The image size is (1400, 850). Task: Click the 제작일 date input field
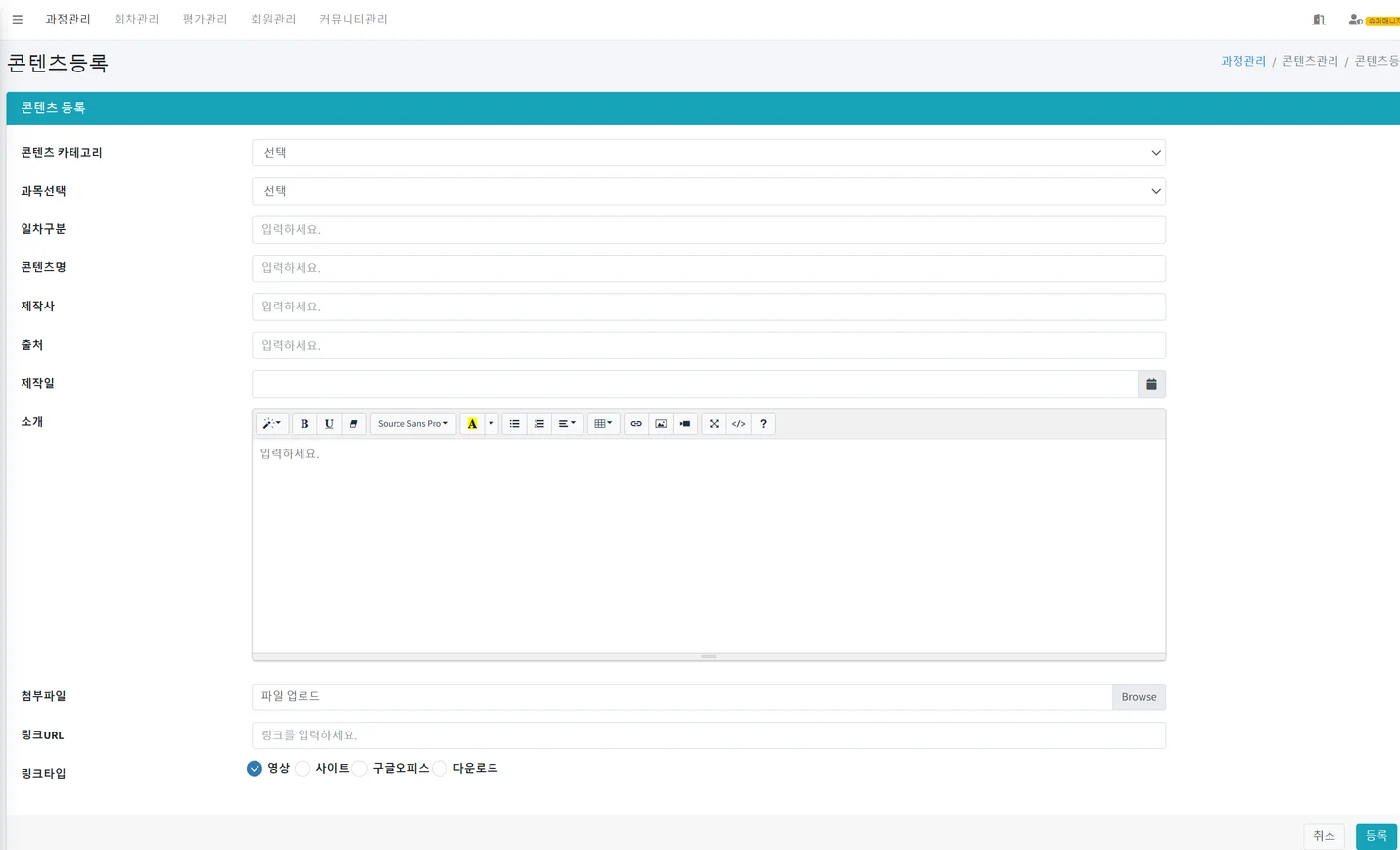pyautogui.click(x=695, y=384)
